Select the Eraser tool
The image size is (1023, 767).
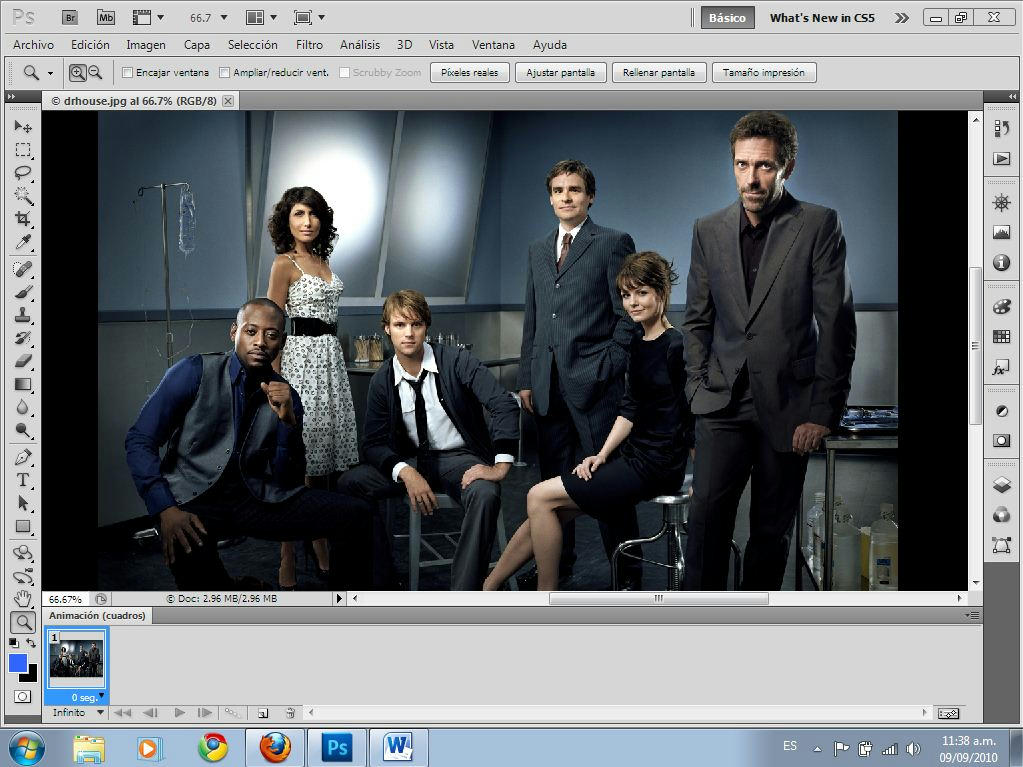pos(23,361)
